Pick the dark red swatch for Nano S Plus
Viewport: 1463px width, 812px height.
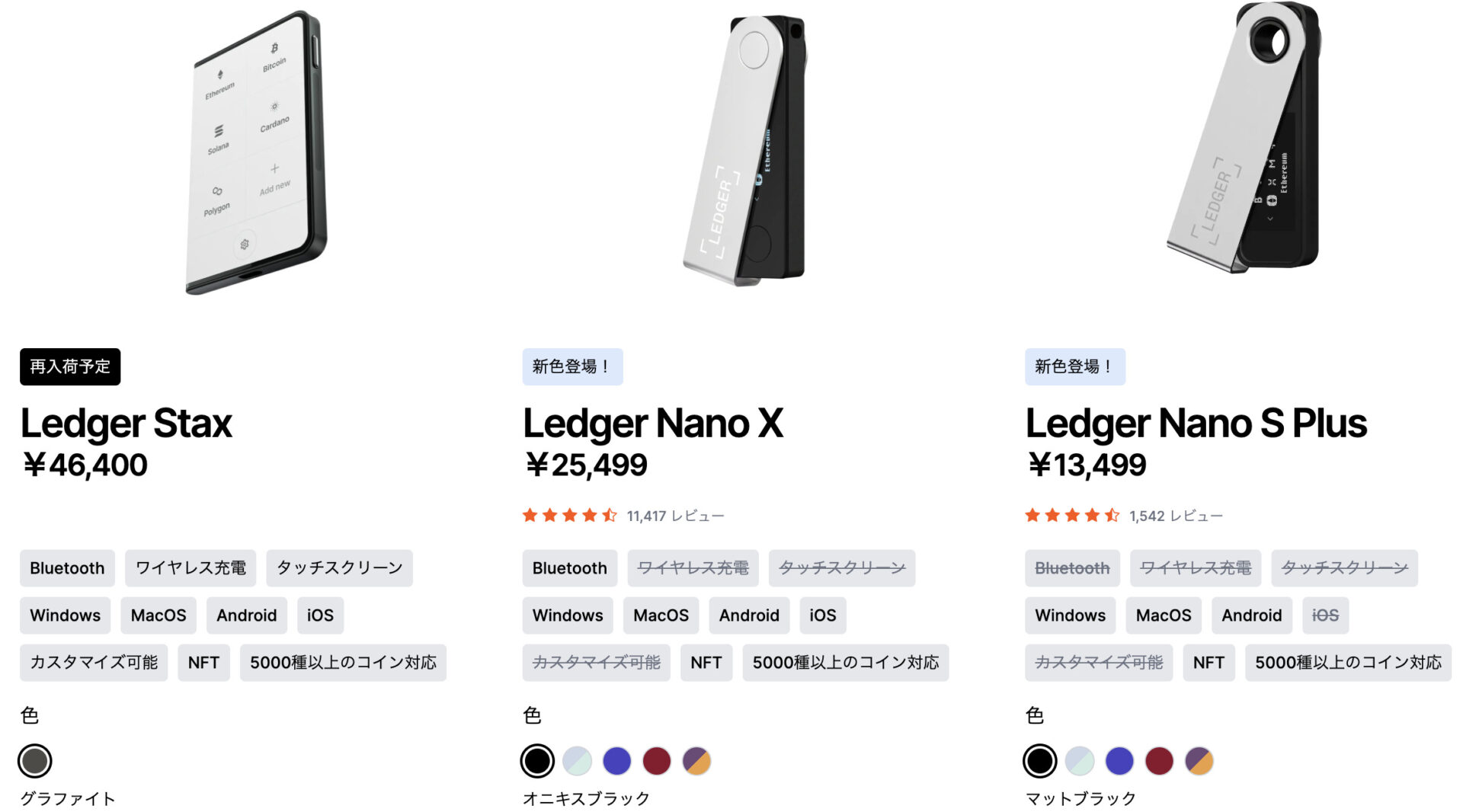(1159, 760)
